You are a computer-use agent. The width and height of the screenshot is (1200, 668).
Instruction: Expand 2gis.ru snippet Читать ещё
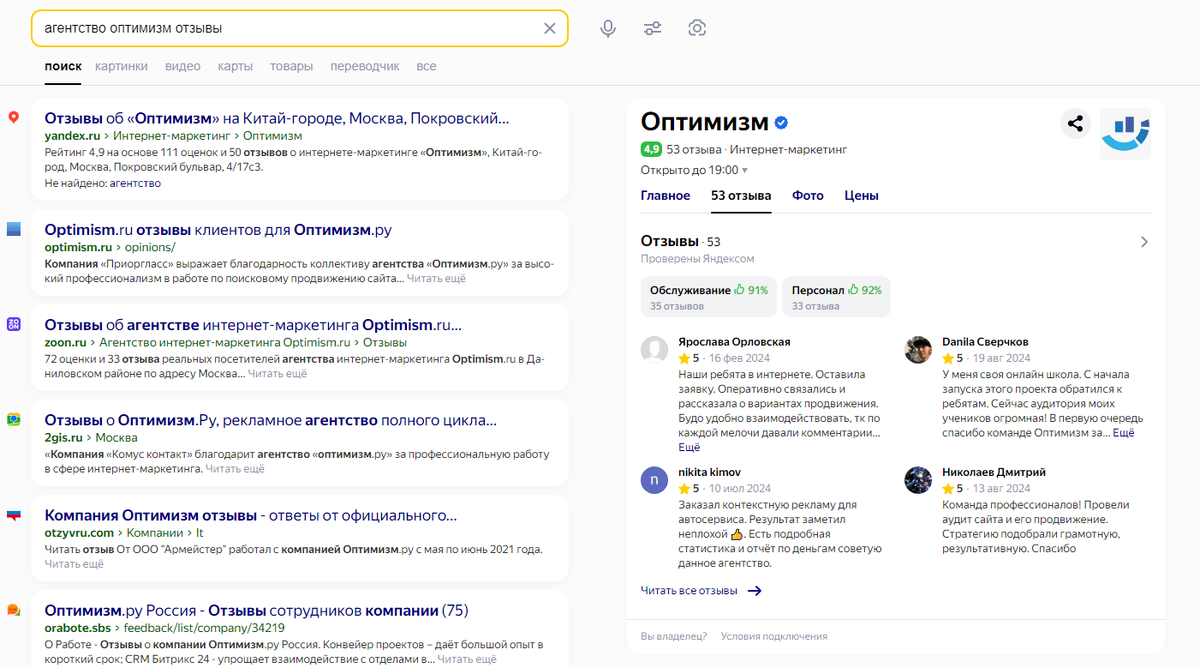coord(235,468)
